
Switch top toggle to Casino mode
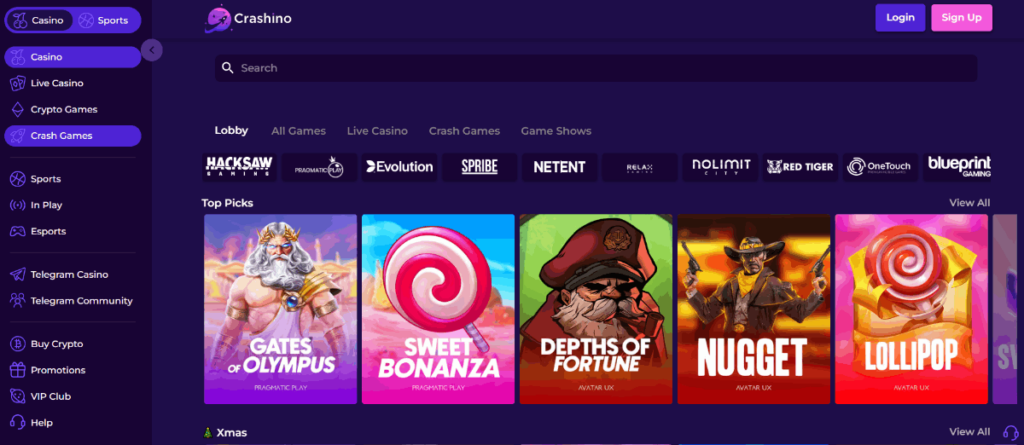[40, 20]
